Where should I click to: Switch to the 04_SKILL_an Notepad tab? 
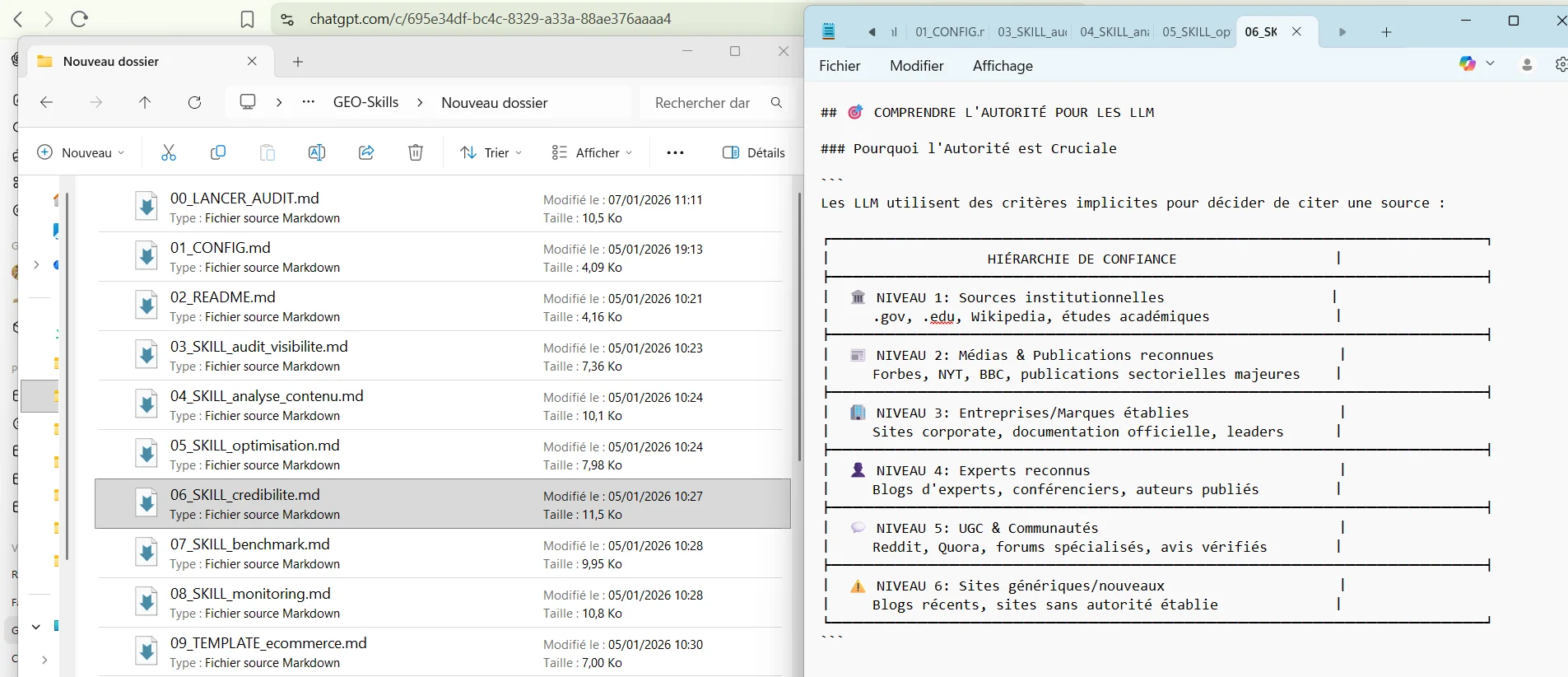pyautogui.click(x=1114, y=31)
